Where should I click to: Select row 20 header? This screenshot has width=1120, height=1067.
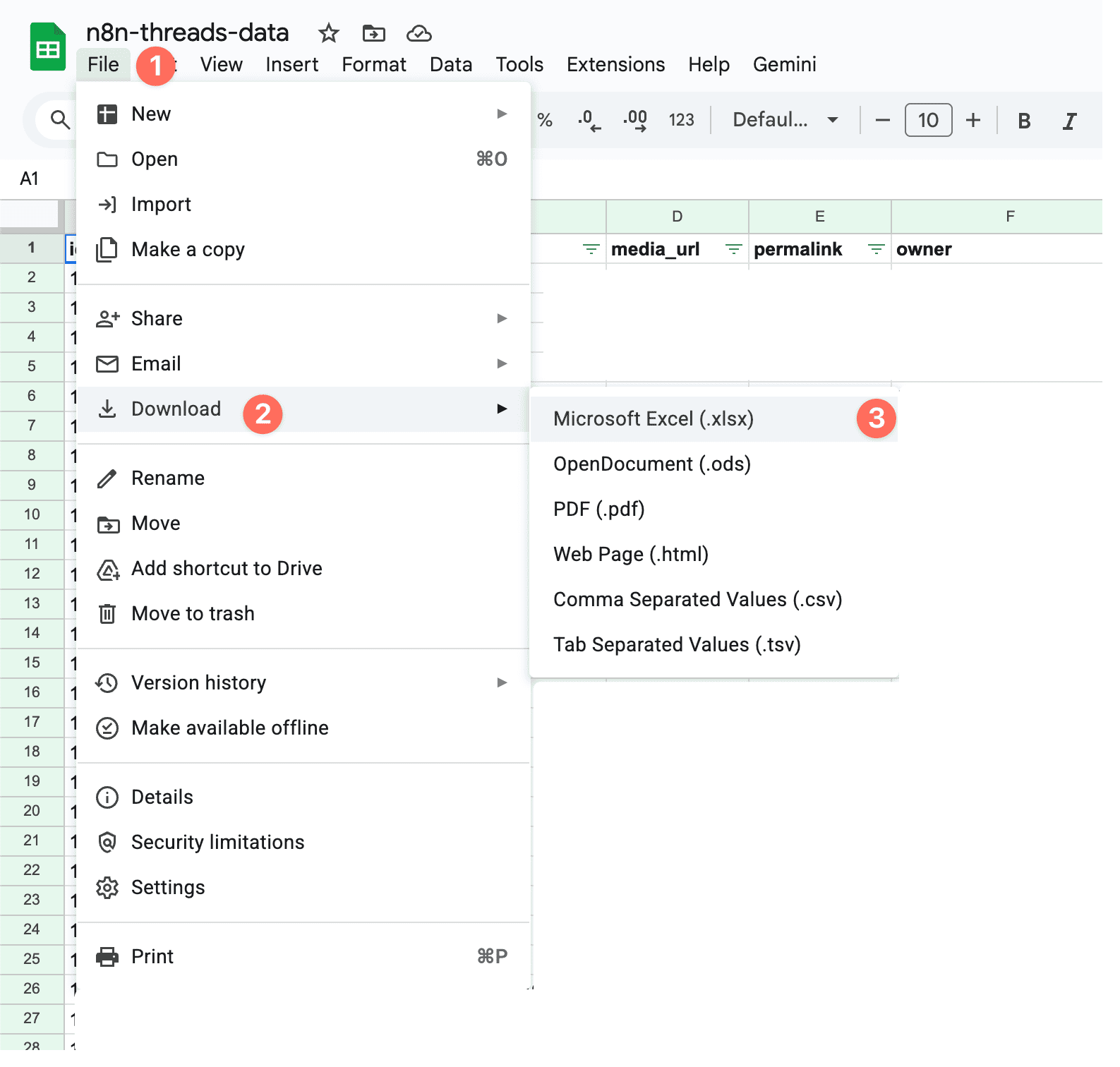pos(32,811)
